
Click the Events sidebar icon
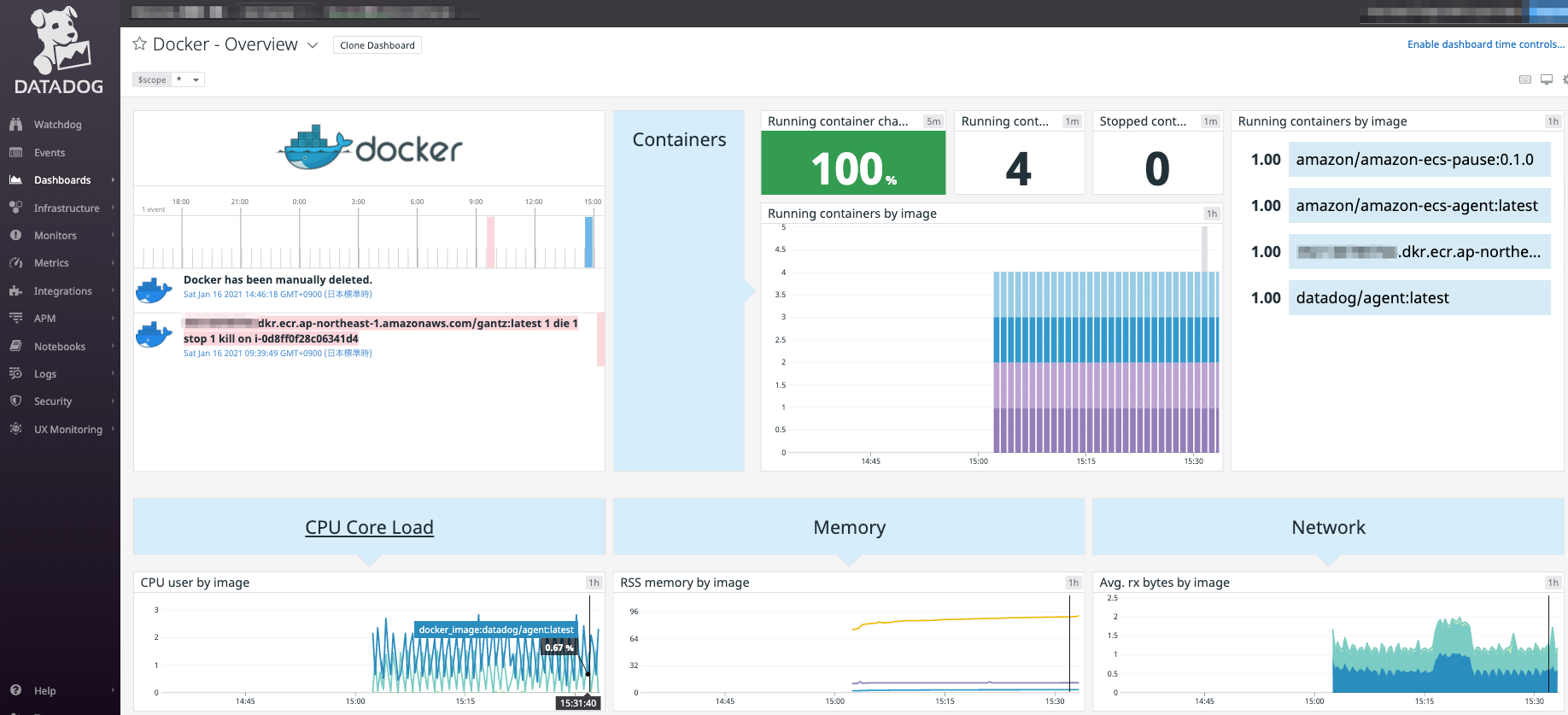15,153
